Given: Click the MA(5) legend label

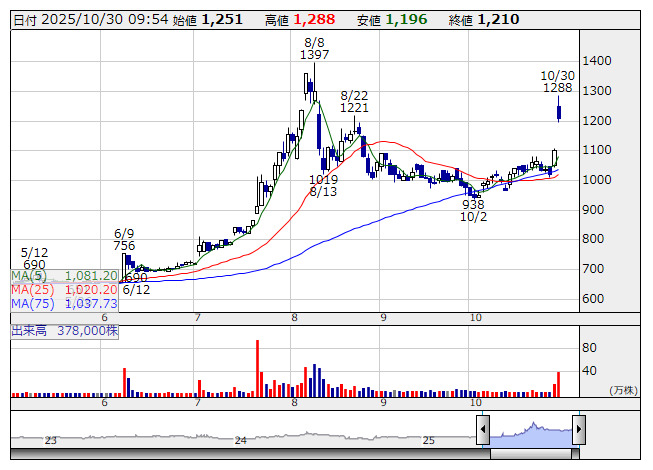Looking at the screenshot, I should pos(27,275).
